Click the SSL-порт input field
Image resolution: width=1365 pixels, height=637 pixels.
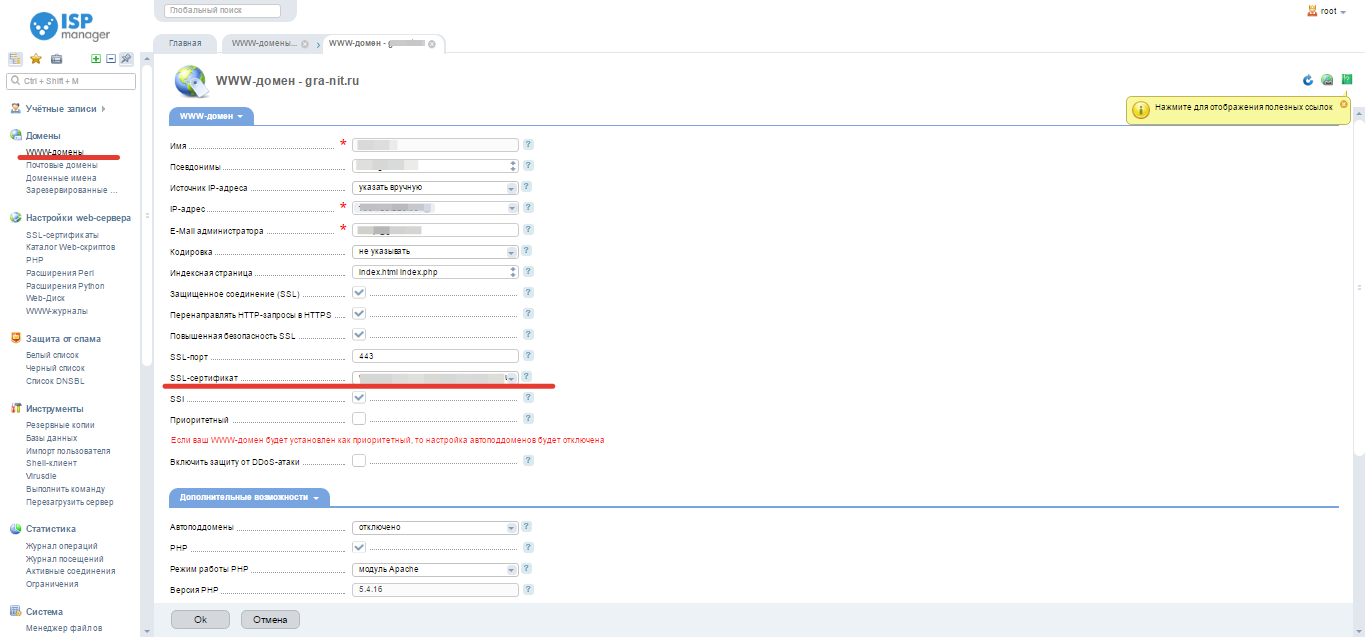[435, 356]
